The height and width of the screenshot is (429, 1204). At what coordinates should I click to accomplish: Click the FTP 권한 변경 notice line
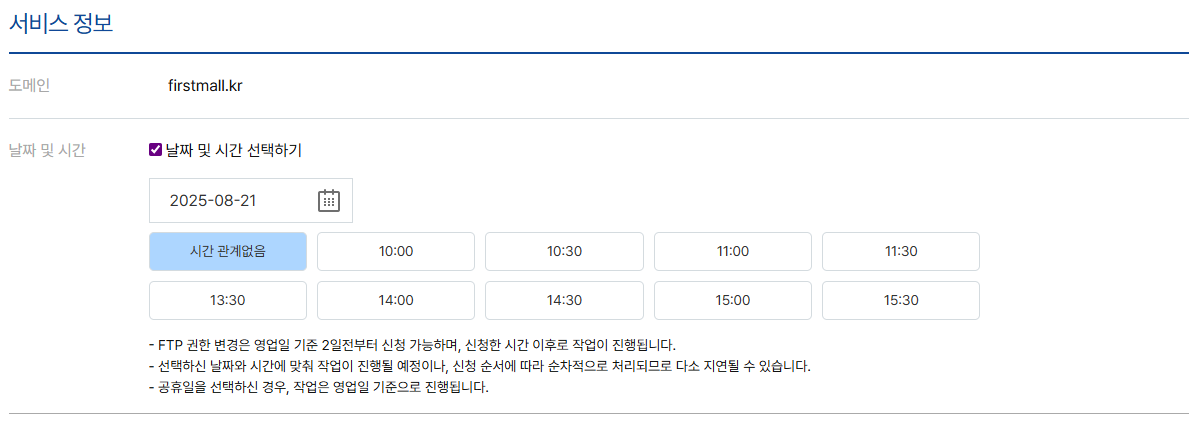click(x=412, y=344)
